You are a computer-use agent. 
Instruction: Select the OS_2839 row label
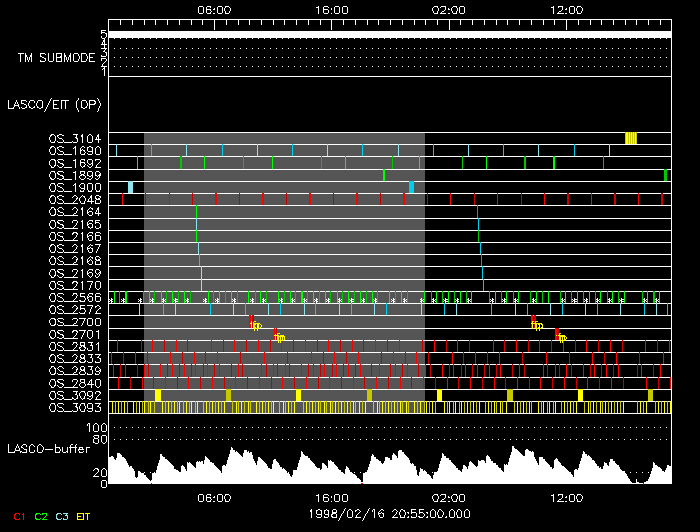click(75, 370)
